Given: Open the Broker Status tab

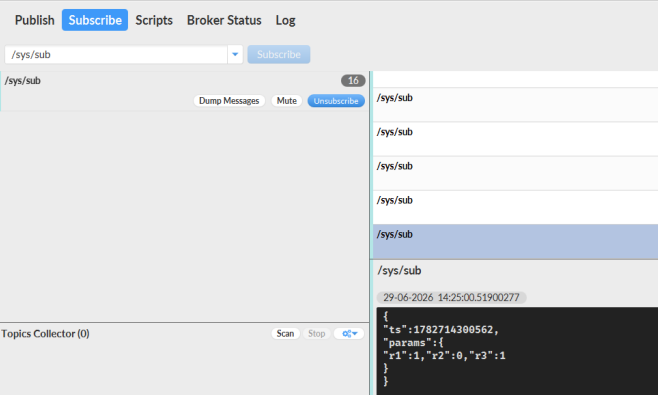Looking at the screenshot, I should coord(224,20).
